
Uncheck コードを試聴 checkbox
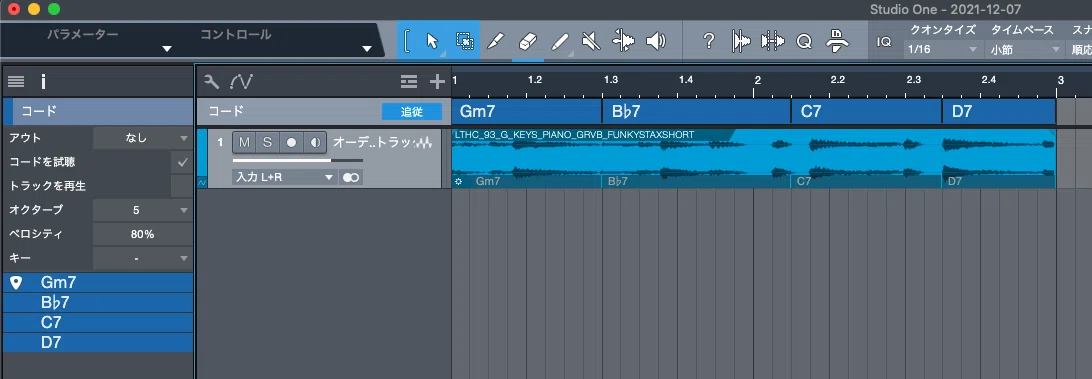point(182,162)
